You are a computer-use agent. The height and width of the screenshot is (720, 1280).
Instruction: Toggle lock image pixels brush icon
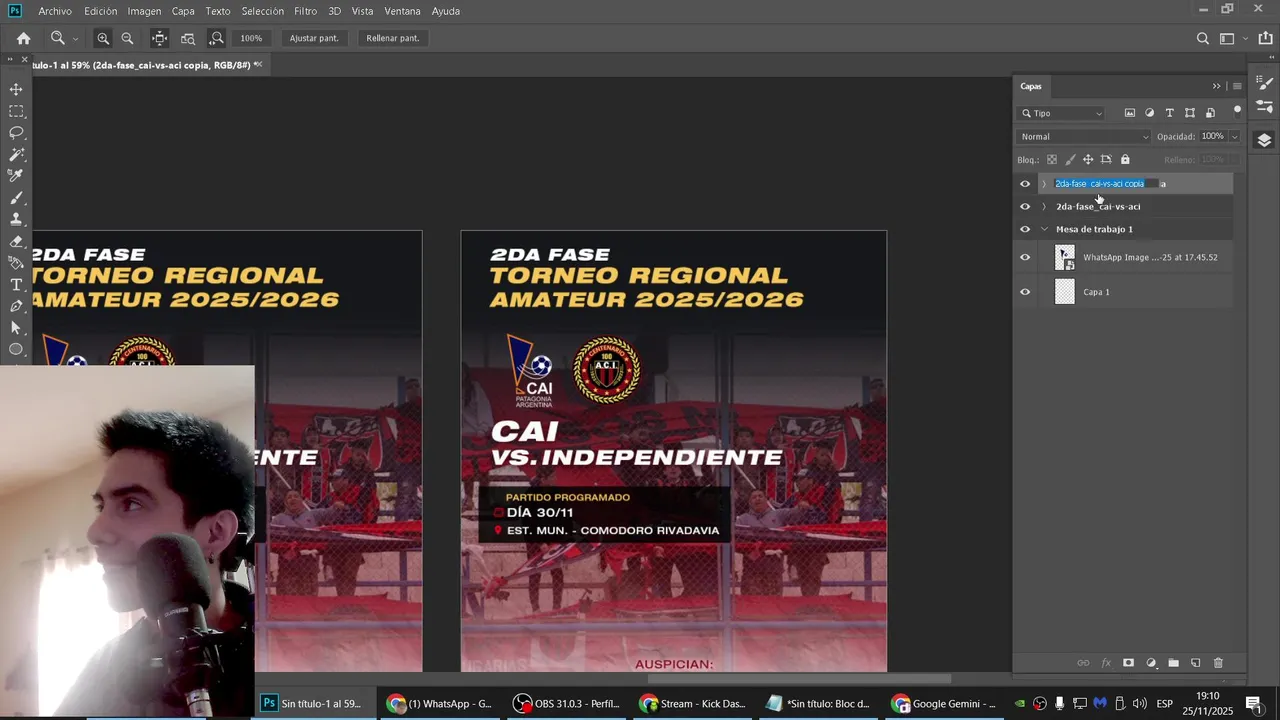coord(1070,160)
